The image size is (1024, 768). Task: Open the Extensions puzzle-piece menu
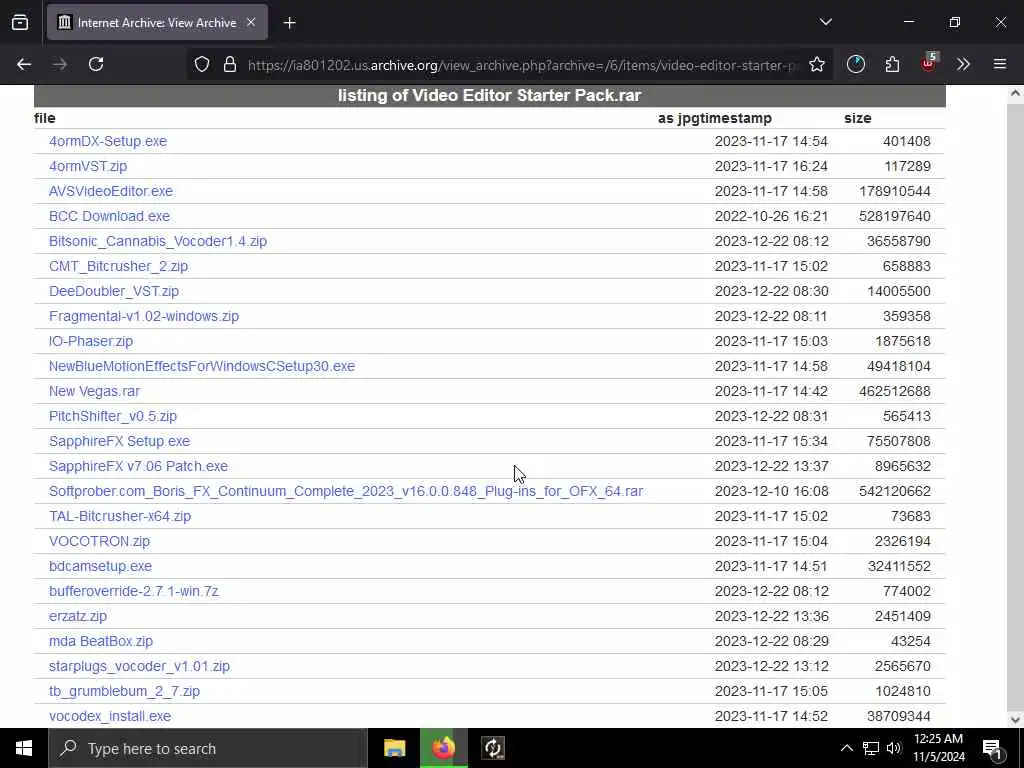(892, 64)
